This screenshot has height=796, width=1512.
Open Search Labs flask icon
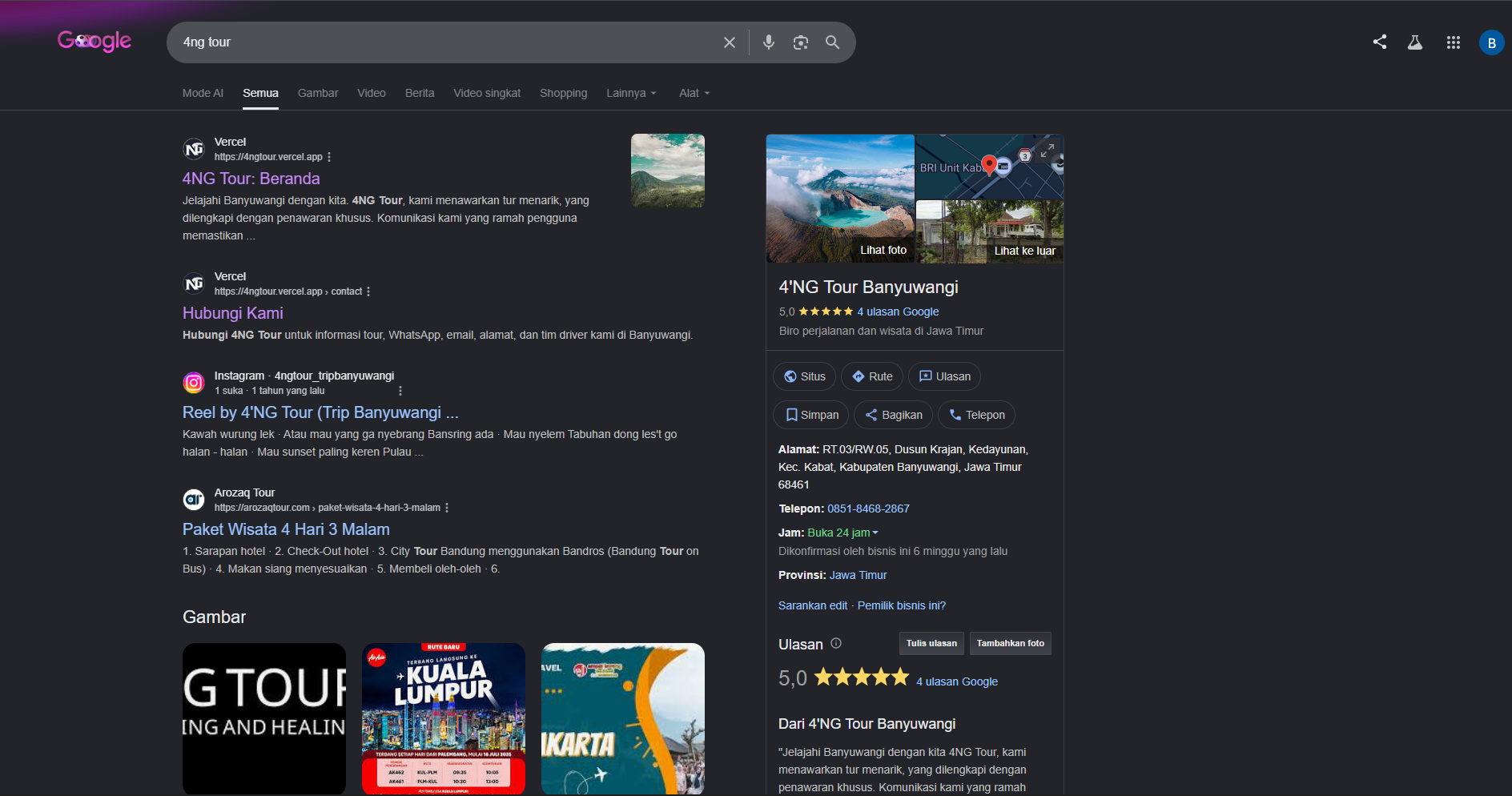[x=1415, y=42]
